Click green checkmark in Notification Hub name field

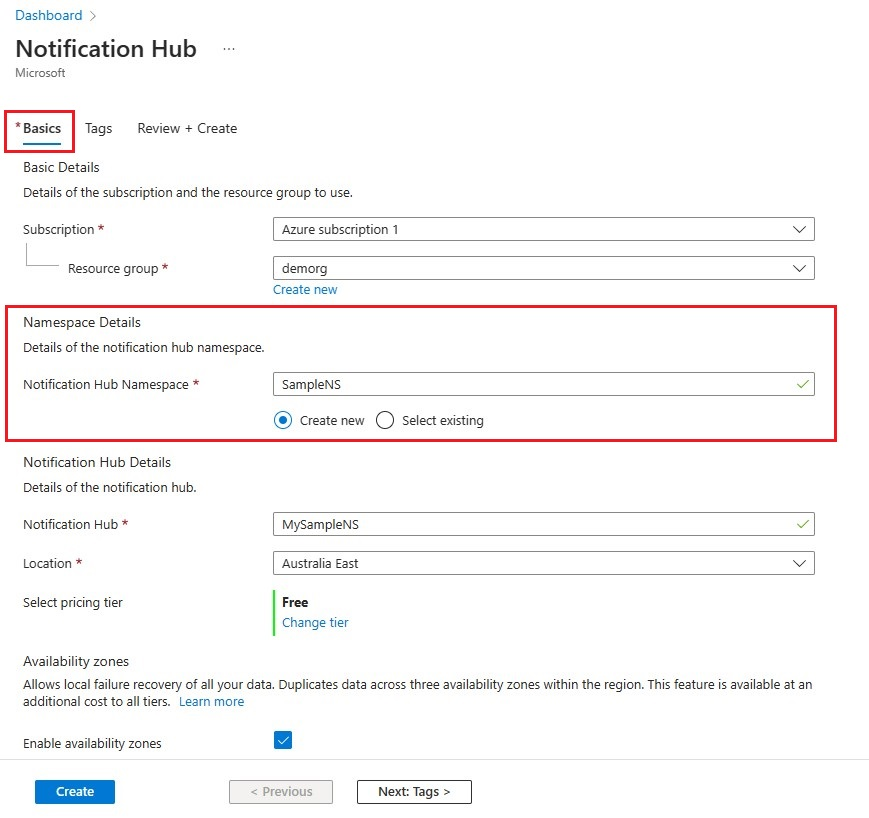pyautogui.click(x=801, y=523)
